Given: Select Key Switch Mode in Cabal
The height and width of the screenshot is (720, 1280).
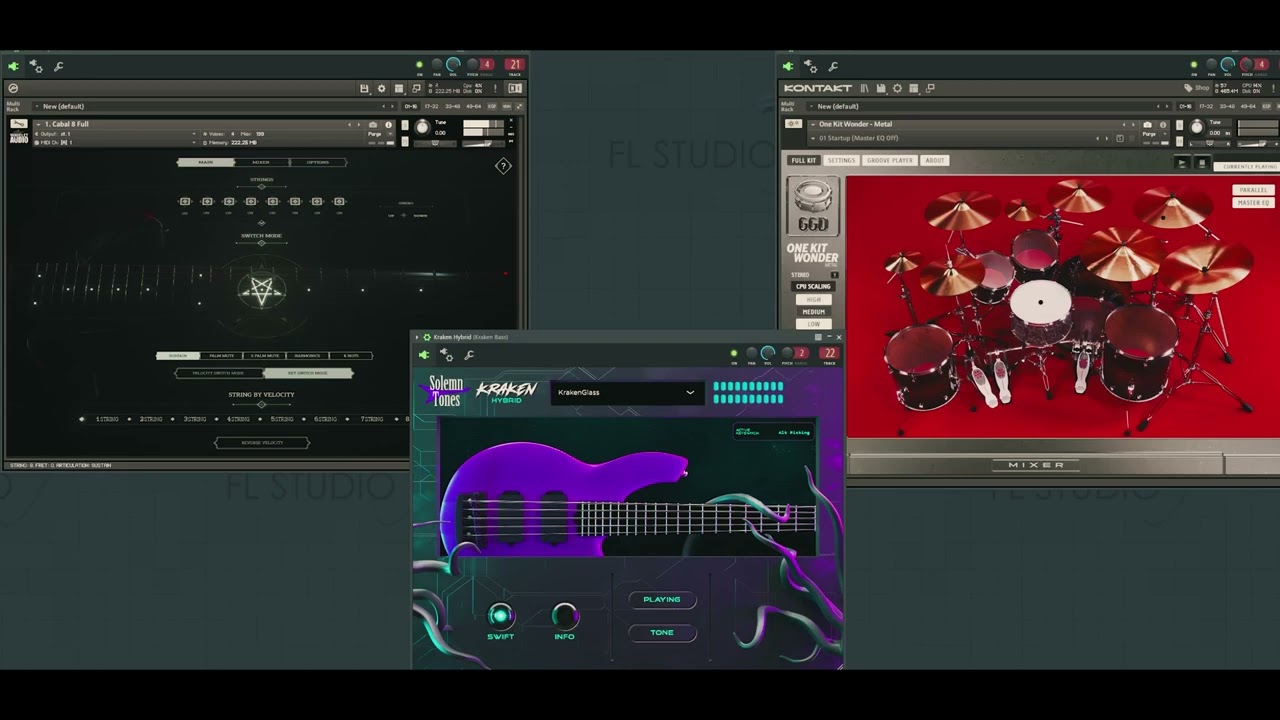Looking at the screenshot, I should 307,373.
